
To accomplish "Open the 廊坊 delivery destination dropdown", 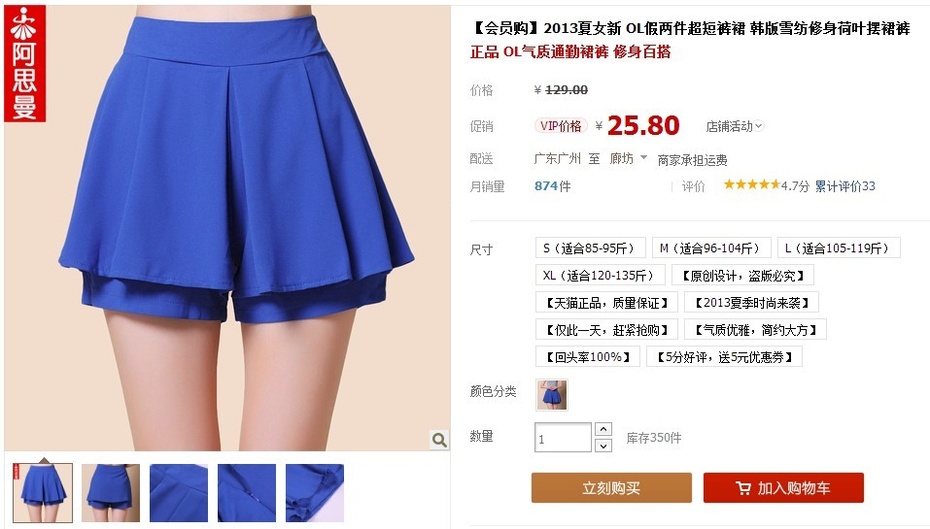I will 628,158.
